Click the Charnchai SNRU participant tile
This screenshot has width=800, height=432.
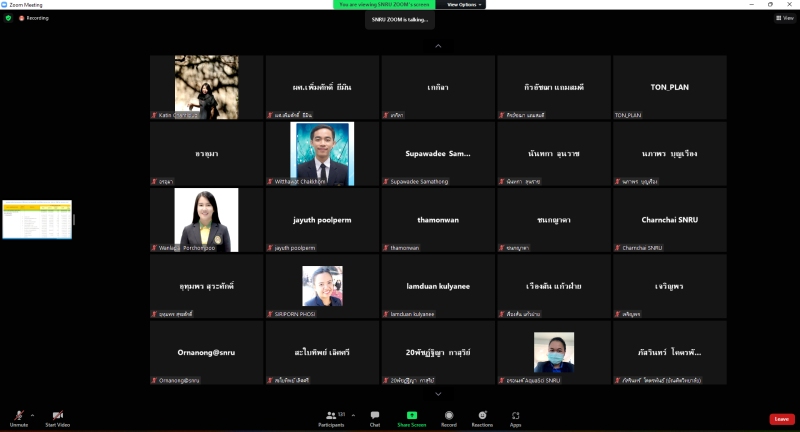[669, 220]
